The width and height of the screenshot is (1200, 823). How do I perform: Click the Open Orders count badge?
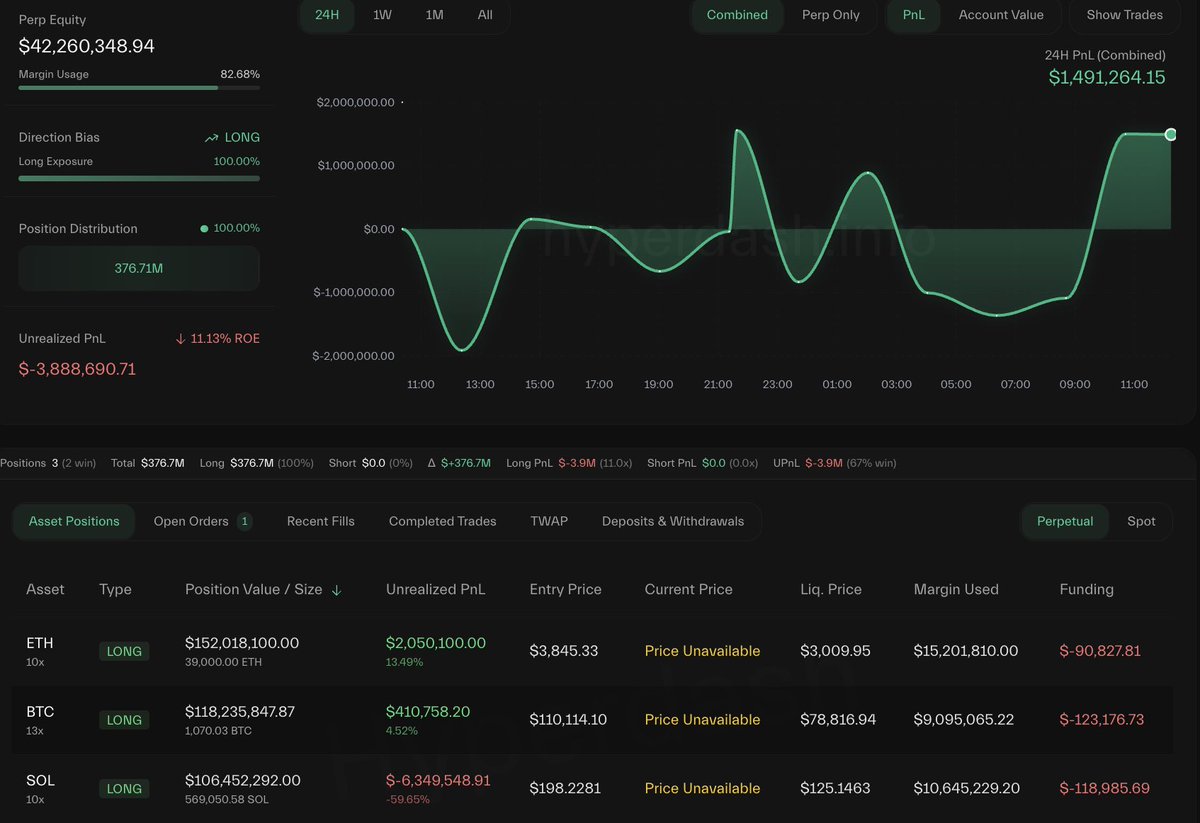(x=245, y=521)
